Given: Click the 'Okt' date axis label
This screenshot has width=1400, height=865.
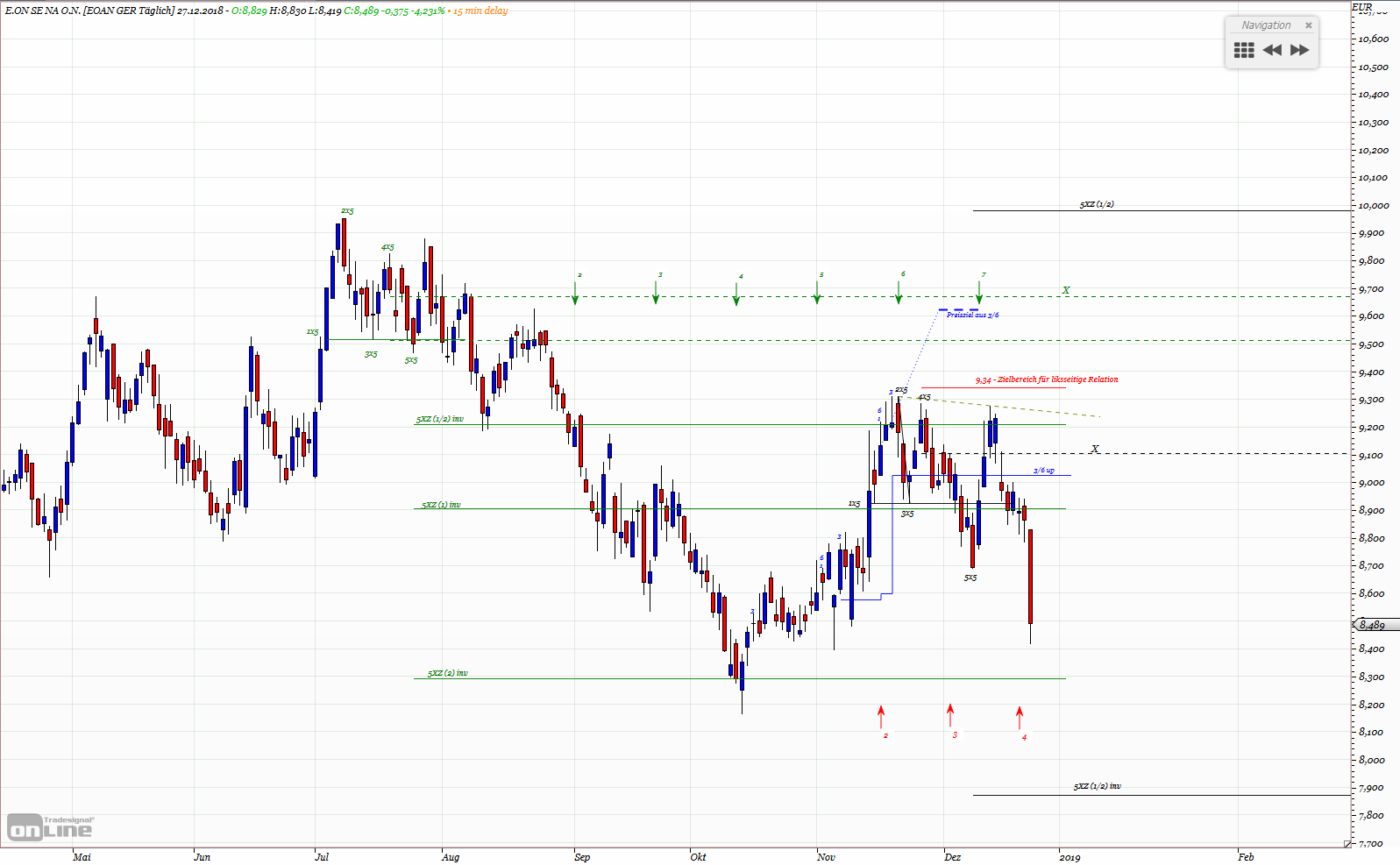Looking at the screenshot, I should (698, 857).
